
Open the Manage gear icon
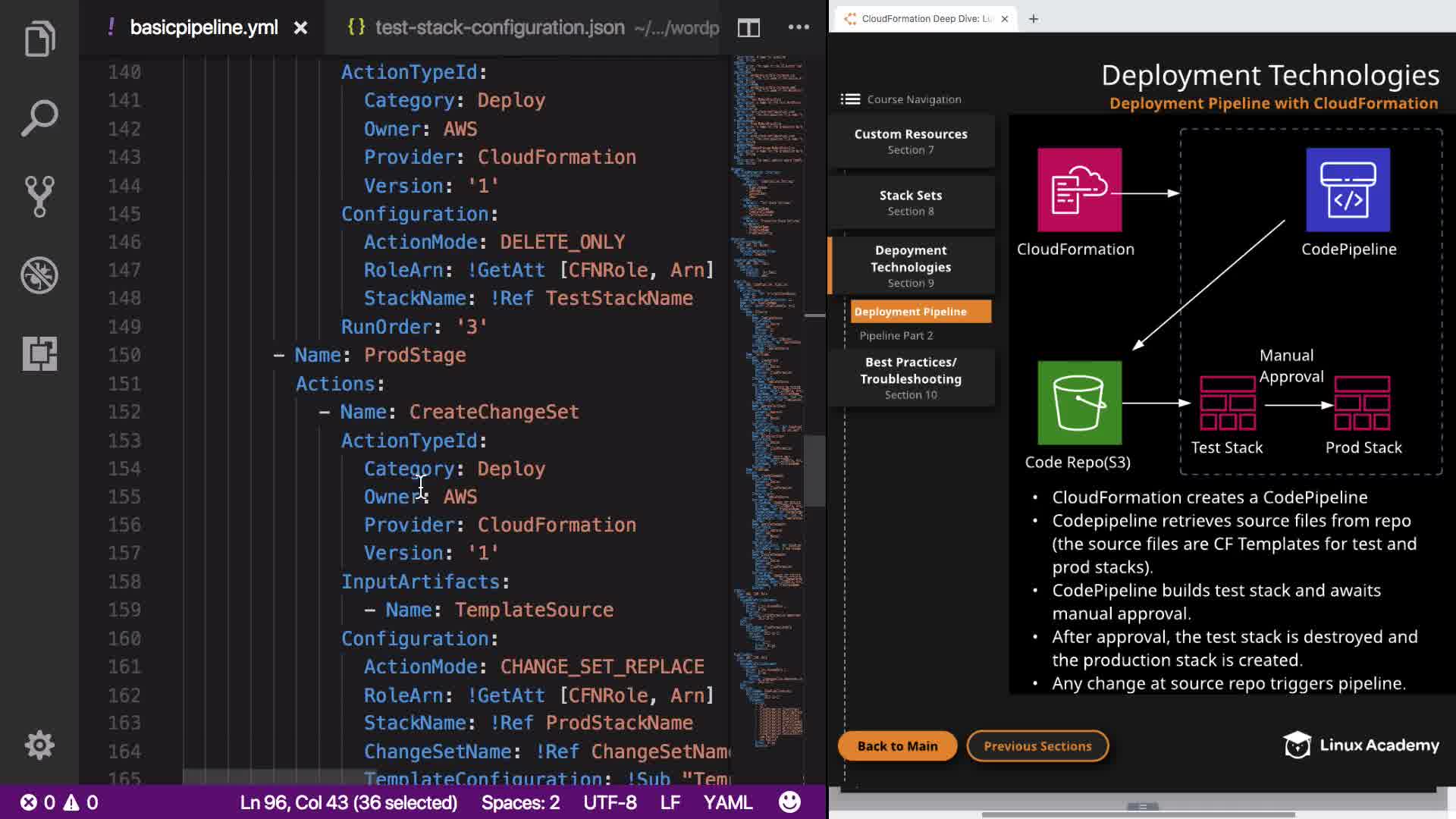point(39,745)
